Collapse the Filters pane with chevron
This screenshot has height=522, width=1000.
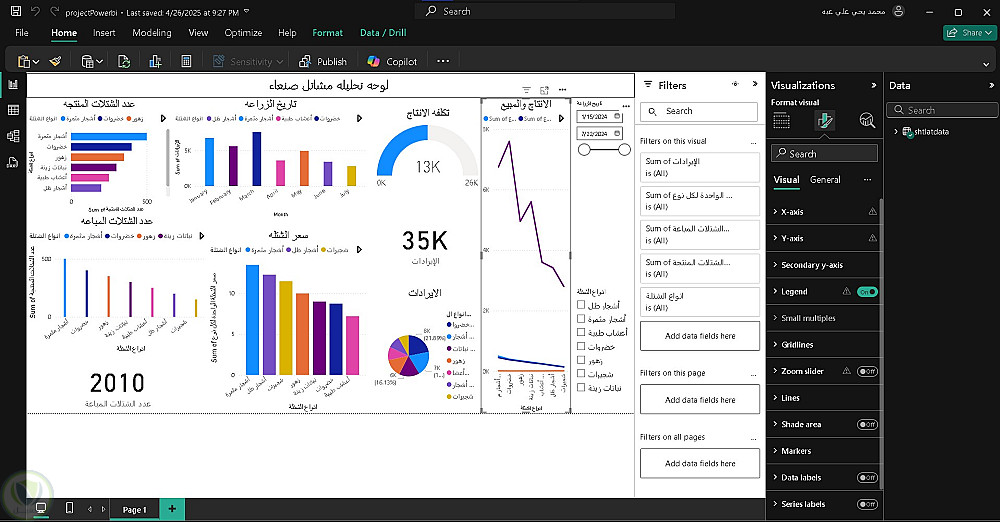tap(755, 84)
